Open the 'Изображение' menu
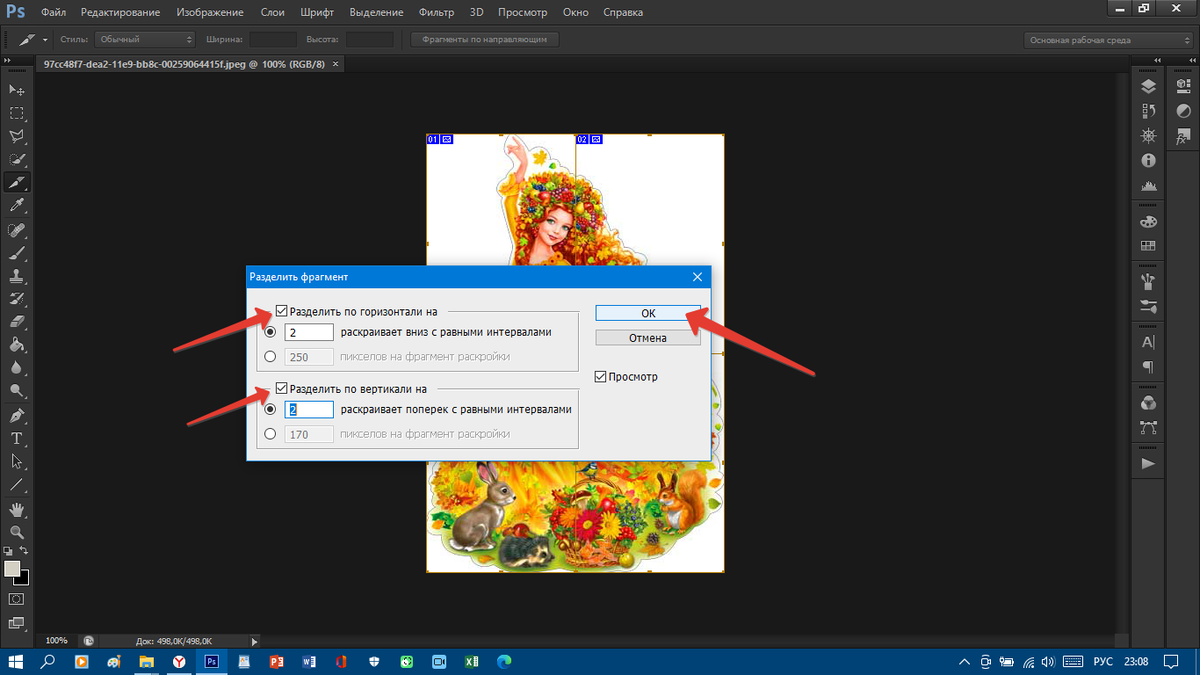 [210, 13]
